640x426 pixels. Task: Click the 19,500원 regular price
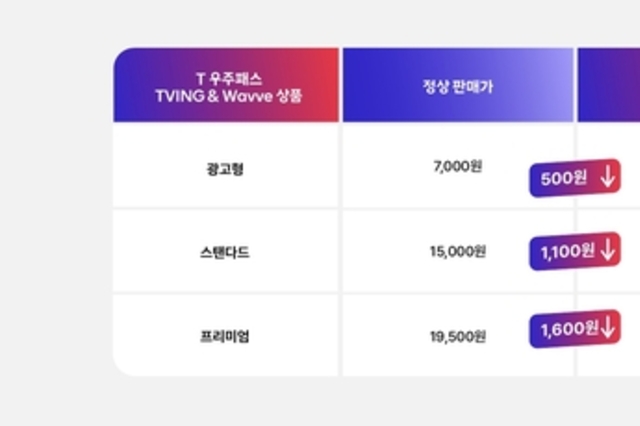coord(457,336)
